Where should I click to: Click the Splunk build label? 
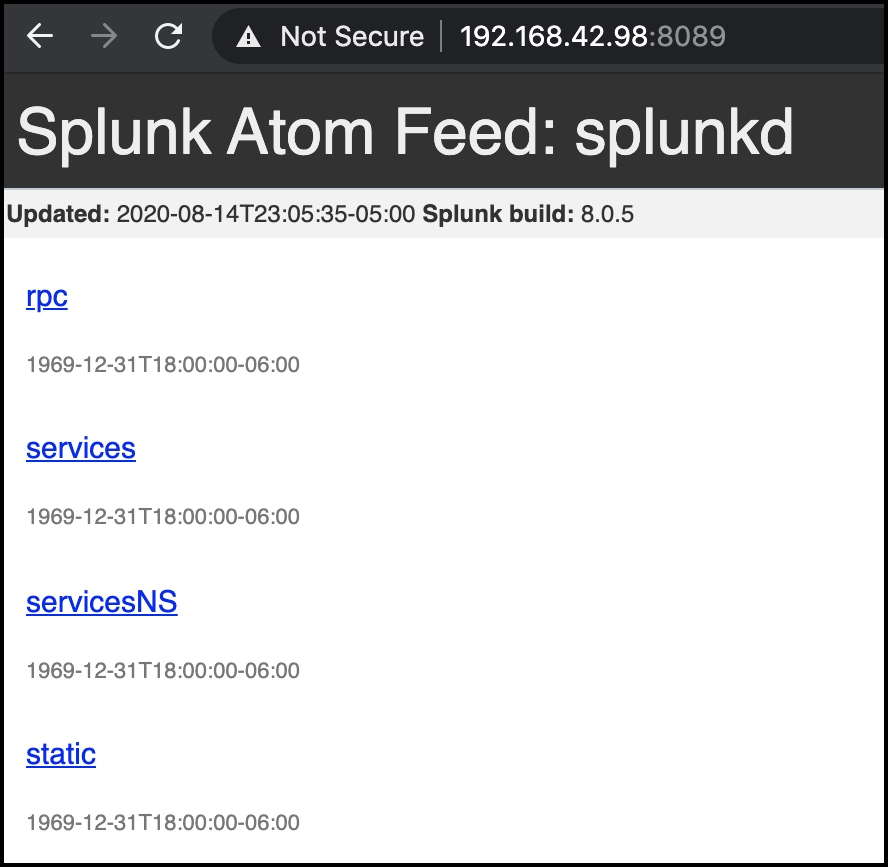click(498, 214)
